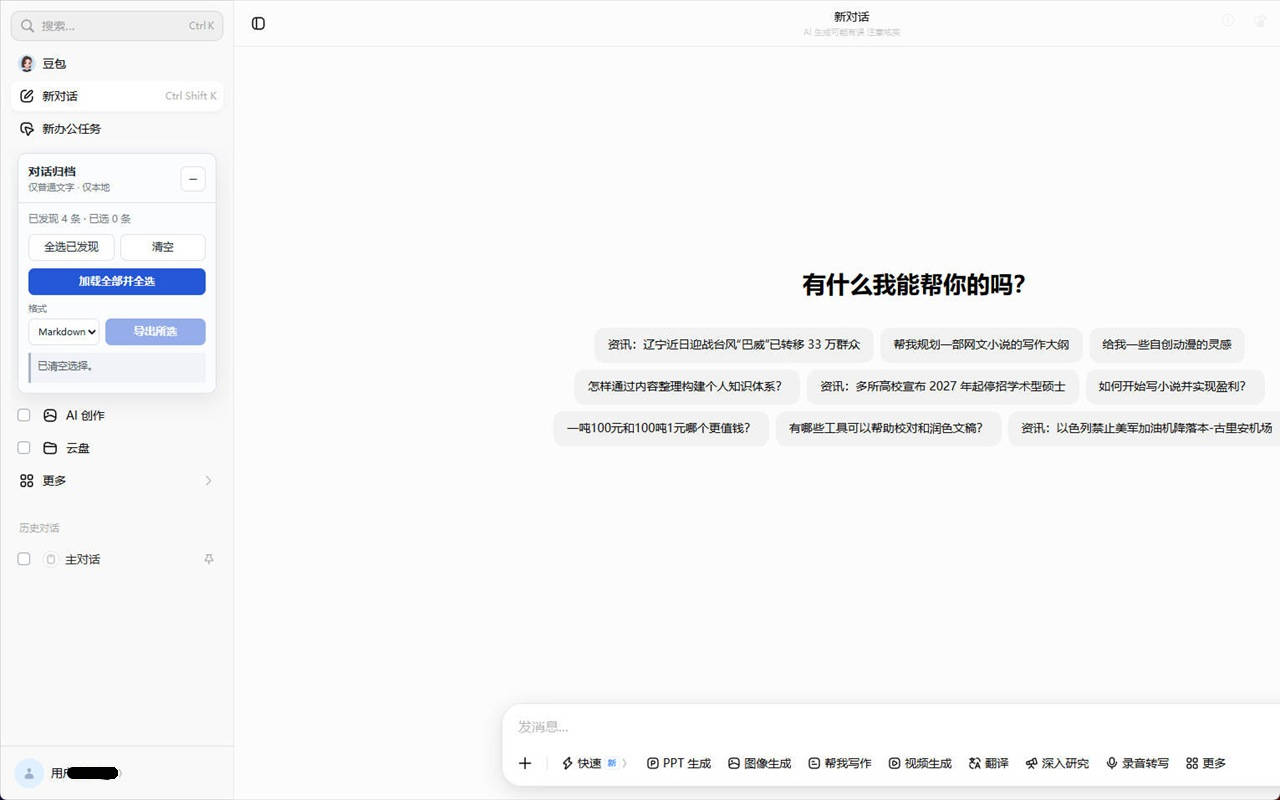Open the AI 创作 image icon
Viewport: 1280px width, 800px height.
50,415
